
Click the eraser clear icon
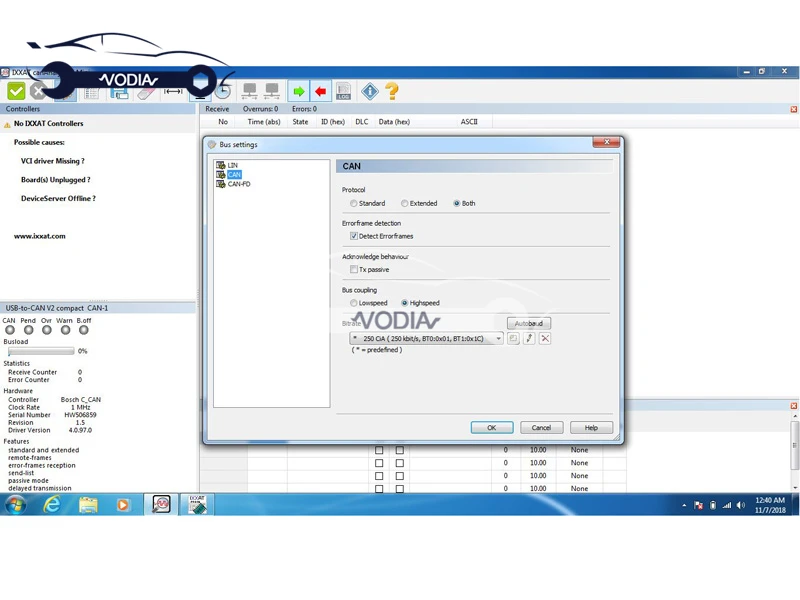(146, 93)
